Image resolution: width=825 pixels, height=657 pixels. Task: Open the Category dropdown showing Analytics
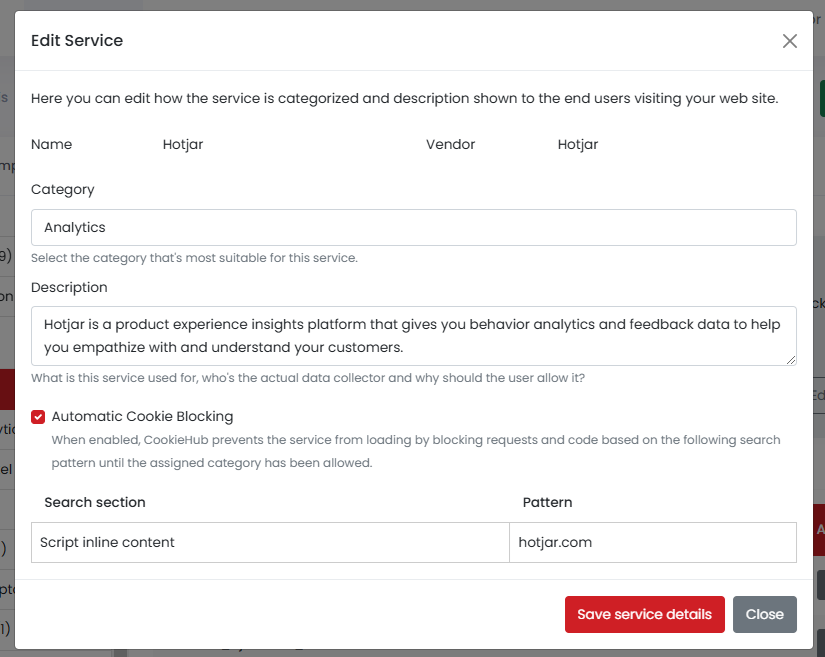pyautogui.click(x=413, y=228)
